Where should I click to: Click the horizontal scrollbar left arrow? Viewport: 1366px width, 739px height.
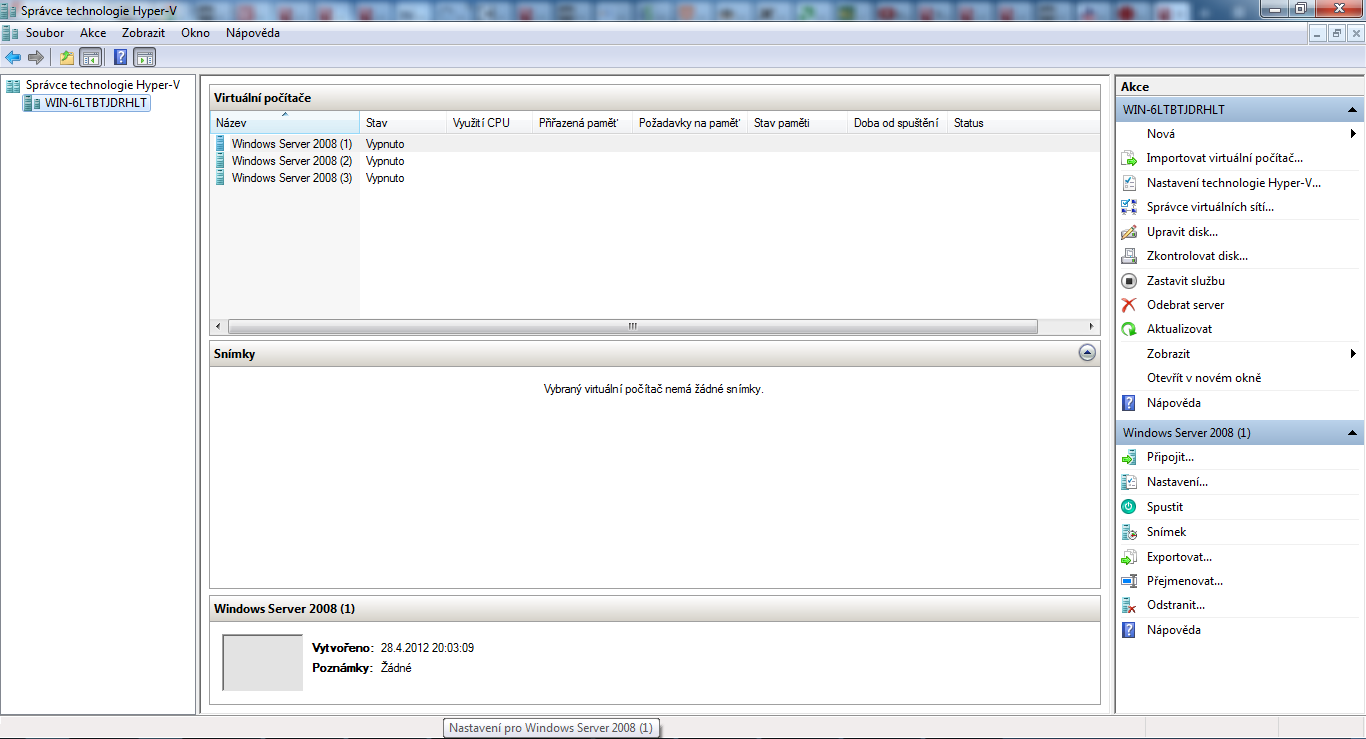(218, 327)
